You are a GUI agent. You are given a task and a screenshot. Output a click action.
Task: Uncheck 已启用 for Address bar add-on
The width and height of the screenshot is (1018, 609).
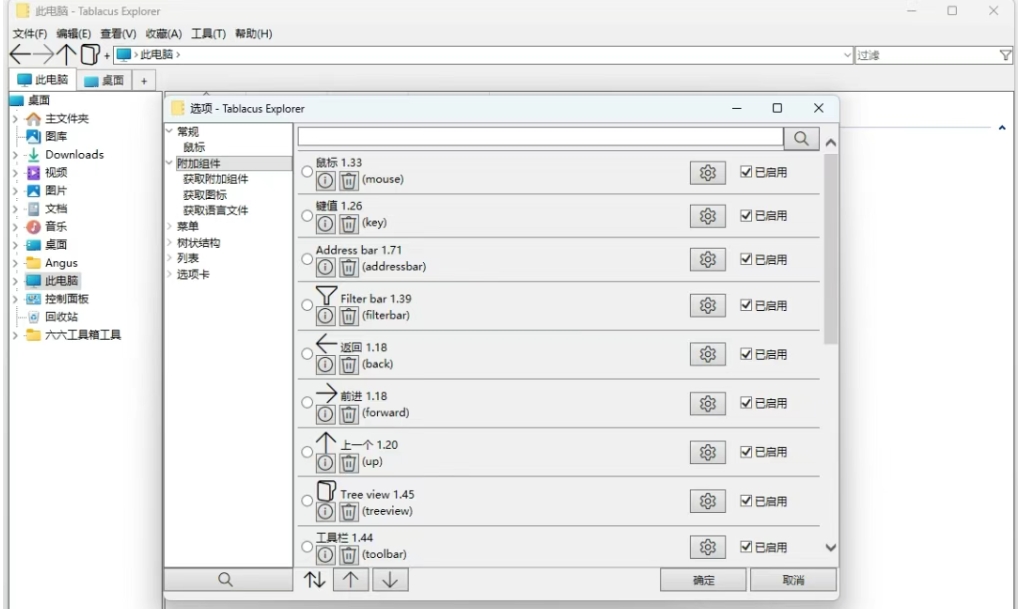tap(746, 258)
